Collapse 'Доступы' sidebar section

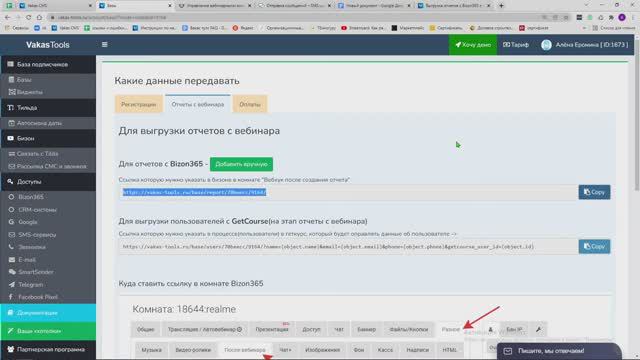point(48,182)
